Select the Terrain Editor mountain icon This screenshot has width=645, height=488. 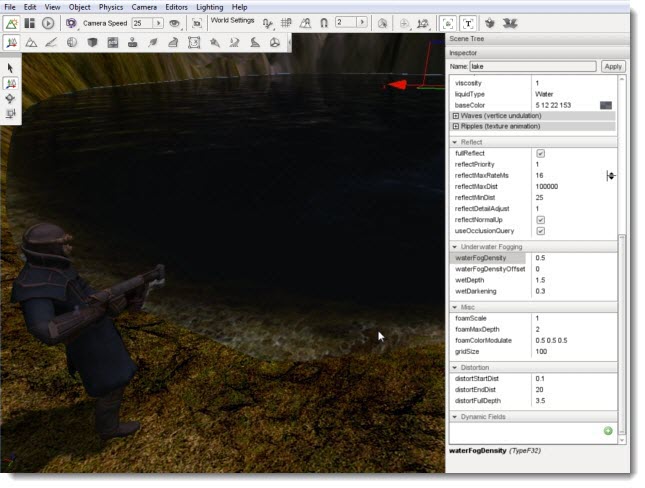point(31,42)
